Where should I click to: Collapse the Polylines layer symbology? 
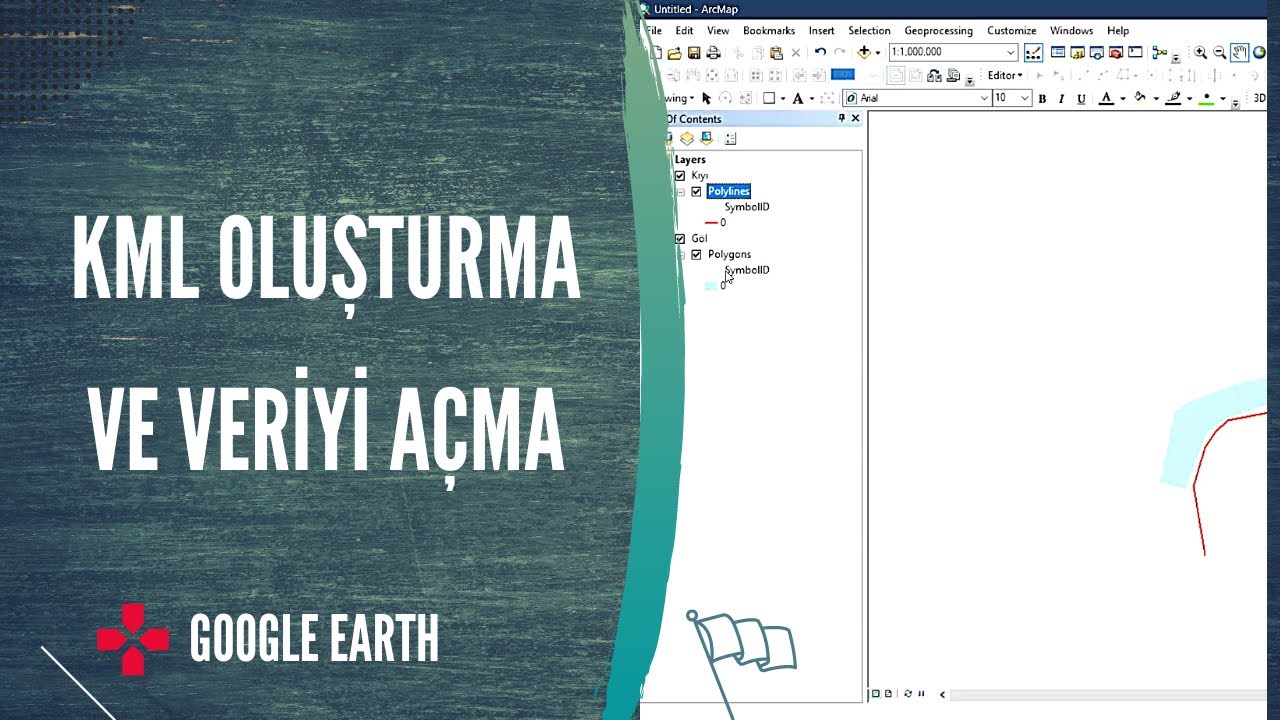click(x=681, y=192)
